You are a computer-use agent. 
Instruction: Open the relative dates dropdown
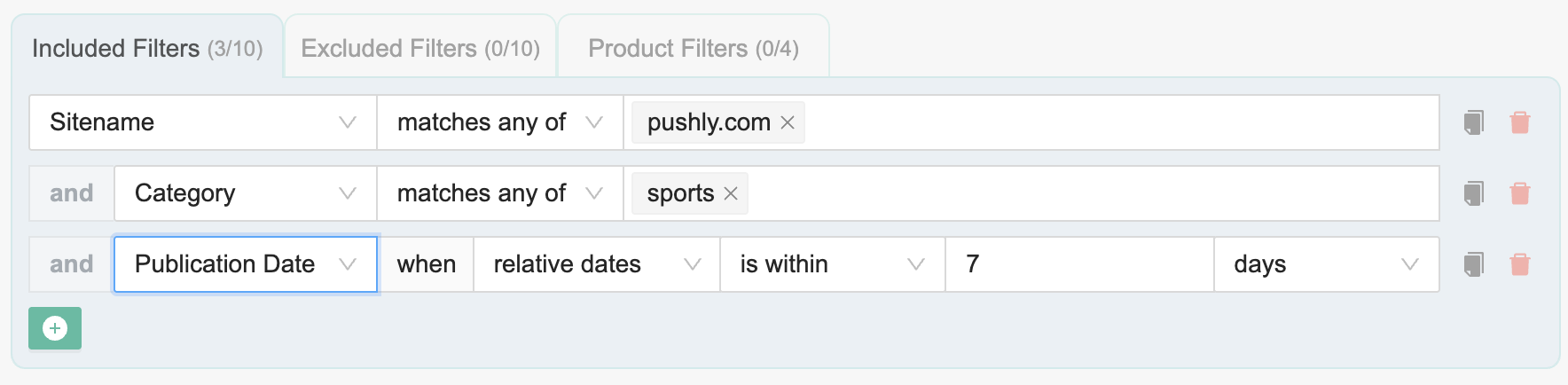click(596, 264)
